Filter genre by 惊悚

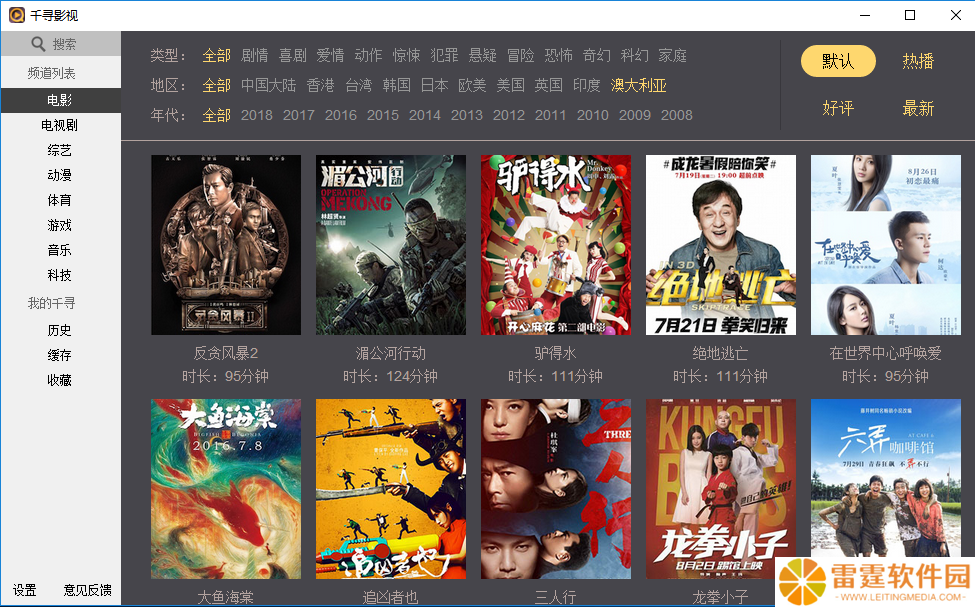[406, 55]
